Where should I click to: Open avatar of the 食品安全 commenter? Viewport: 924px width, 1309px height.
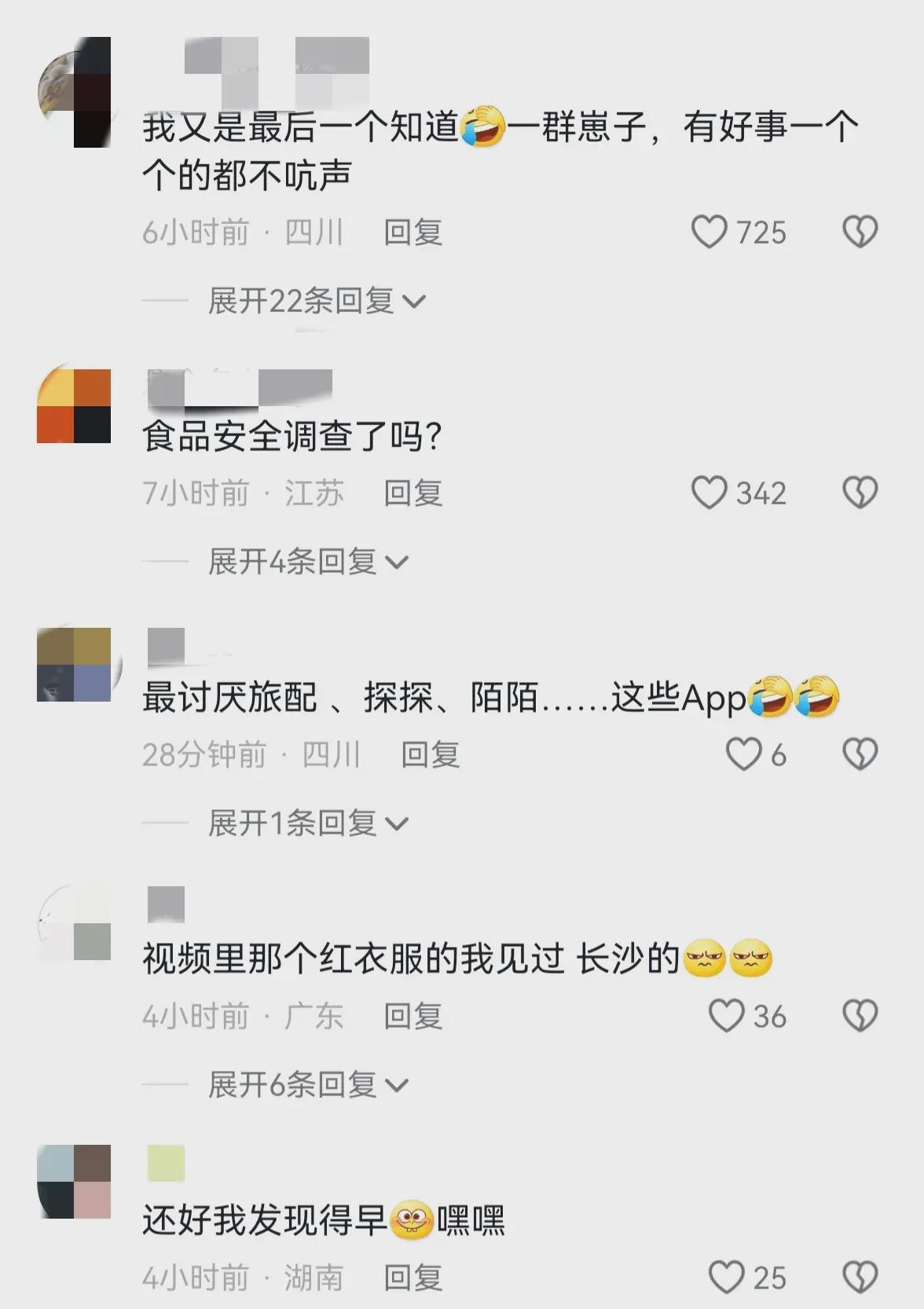pos(74,406)
